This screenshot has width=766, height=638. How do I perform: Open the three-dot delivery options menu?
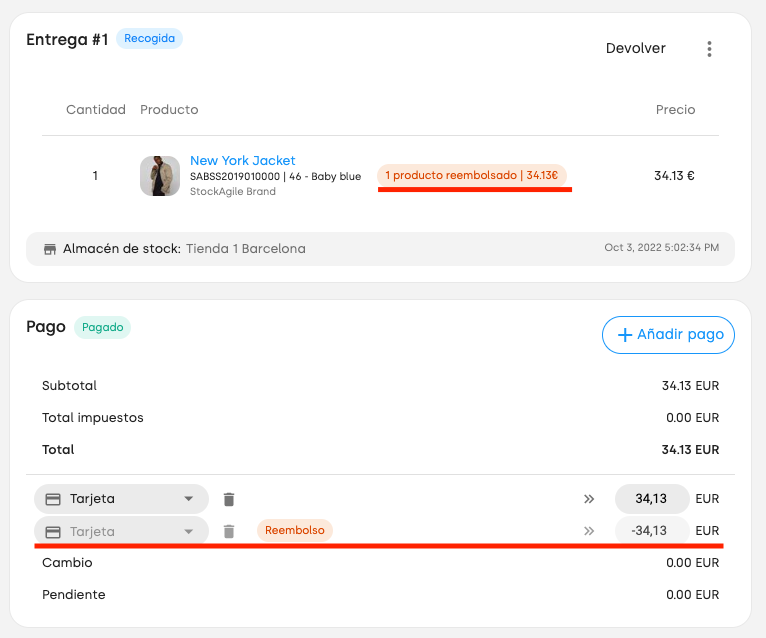[709, 49]
